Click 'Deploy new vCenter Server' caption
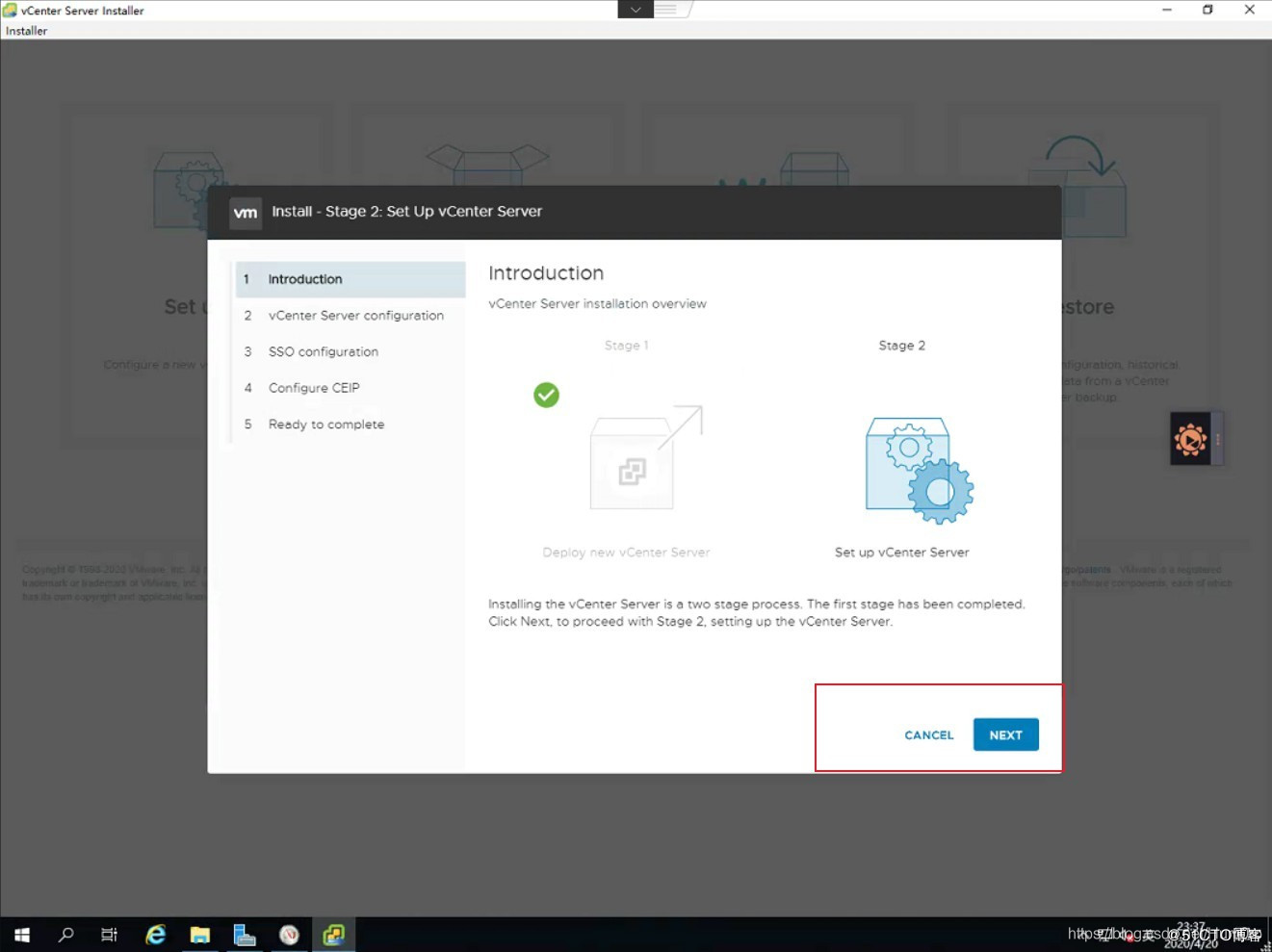 click(x=626, y=553)
